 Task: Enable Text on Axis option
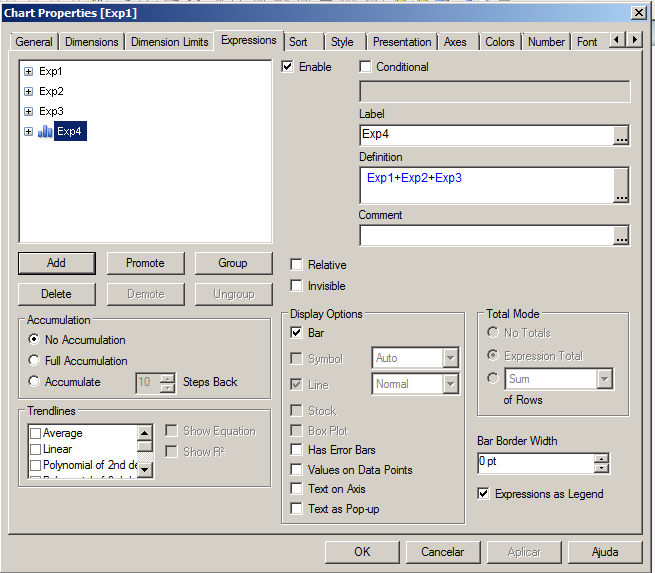pos(296,489)
